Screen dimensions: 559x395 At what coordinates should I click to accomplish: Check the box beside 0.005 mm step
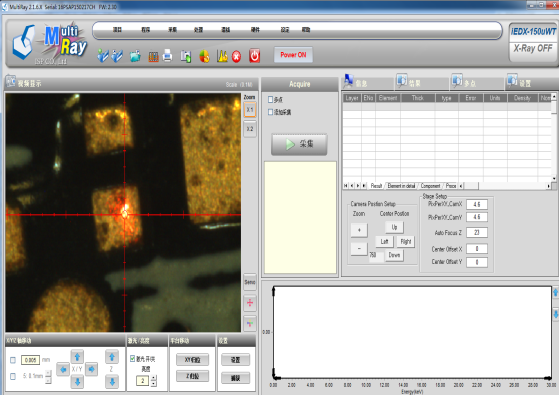coord(13,360)
